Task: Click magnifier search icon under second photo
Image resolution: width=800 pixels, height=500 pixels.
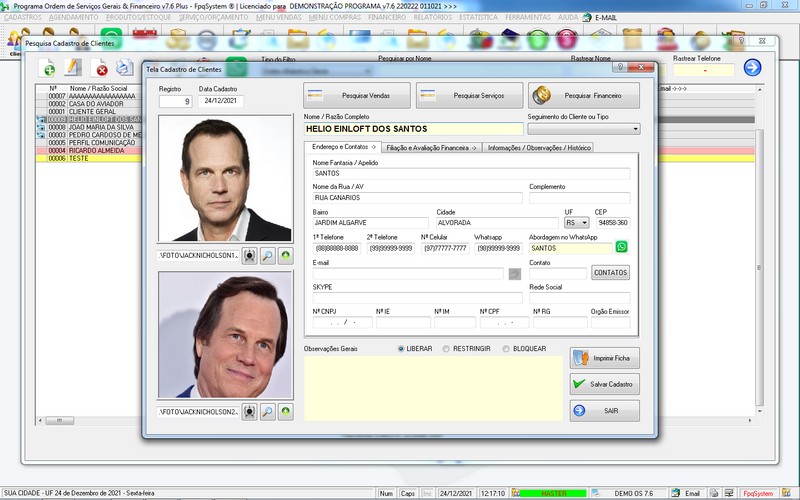Action: (267, 411)
